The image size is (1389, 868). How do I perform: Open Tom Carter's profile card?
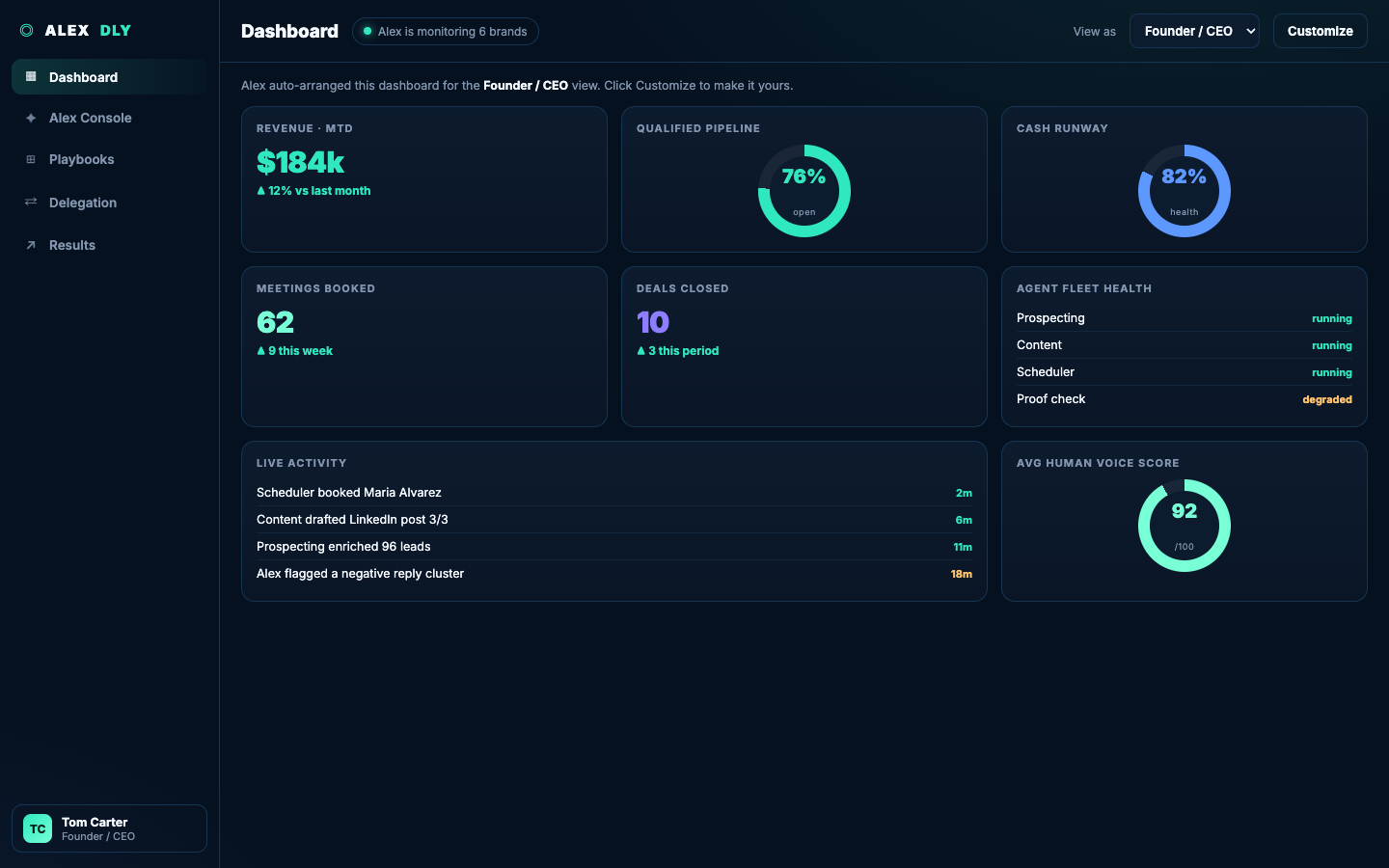109,828
